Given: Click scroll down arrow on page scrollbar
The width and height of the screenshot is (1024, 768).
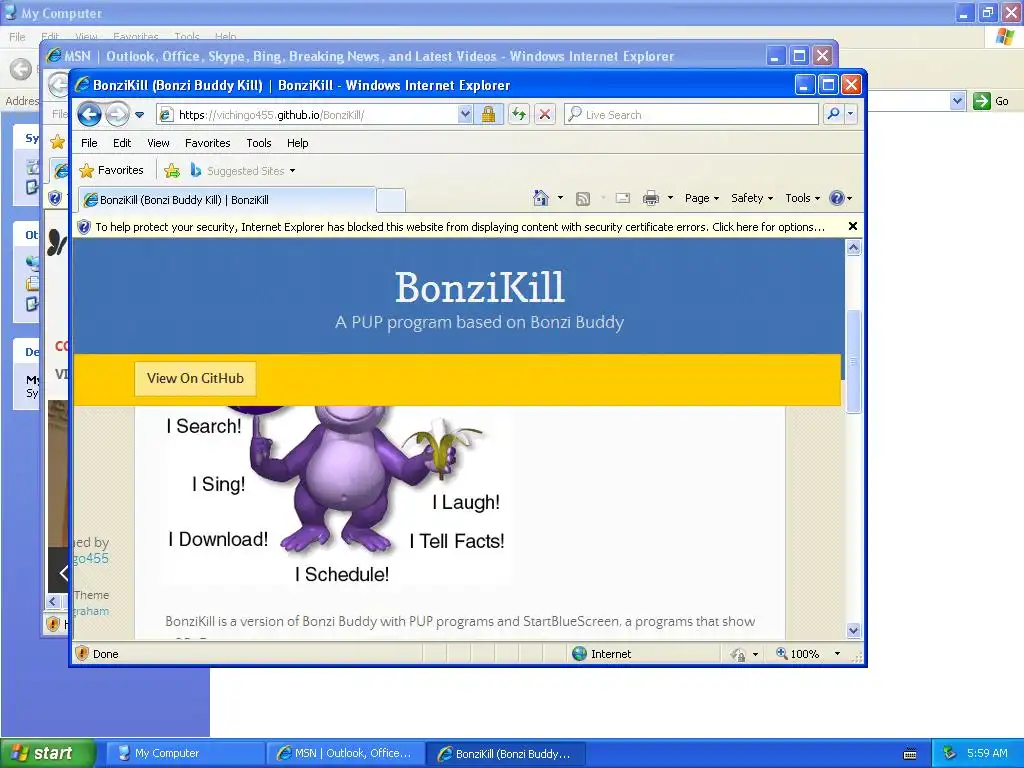Looking at the screenshot, I should coord(853,630).
